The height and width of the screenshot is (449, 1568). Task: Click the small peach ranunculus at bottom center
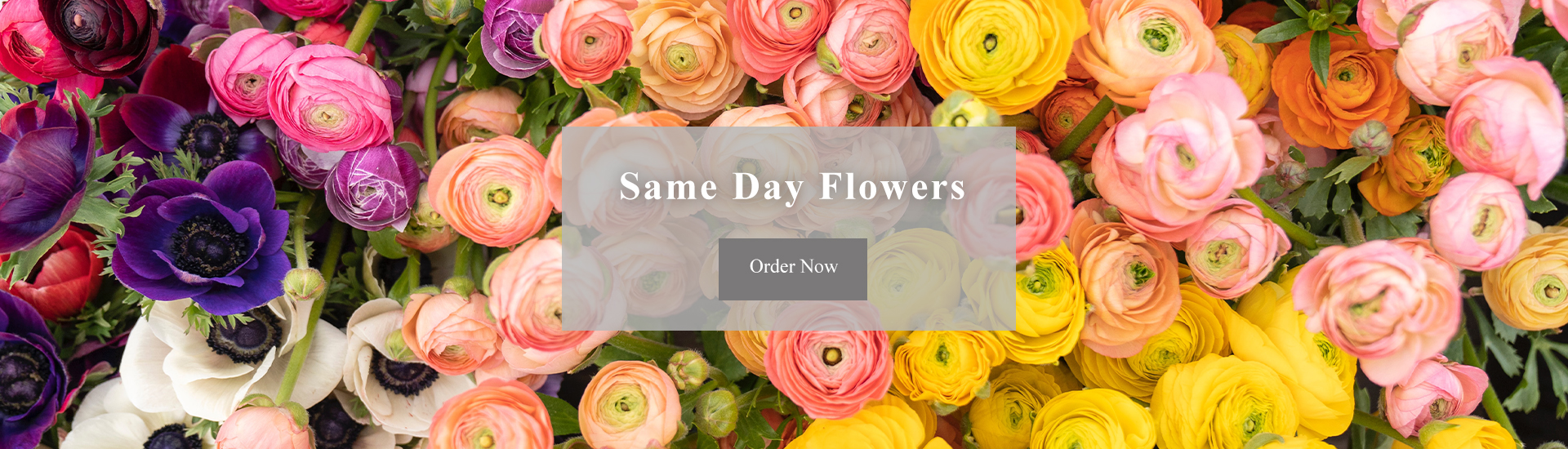pos(629,406)
